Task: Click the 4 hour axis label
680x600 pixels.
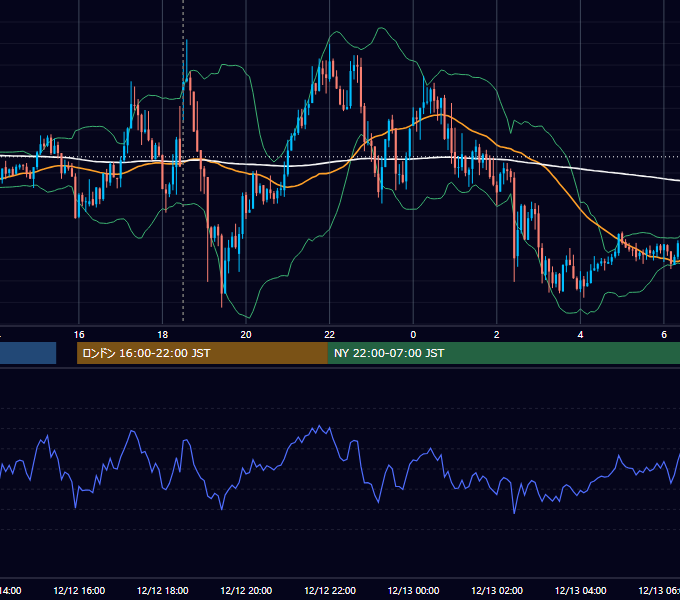Action: pos(580,335)
